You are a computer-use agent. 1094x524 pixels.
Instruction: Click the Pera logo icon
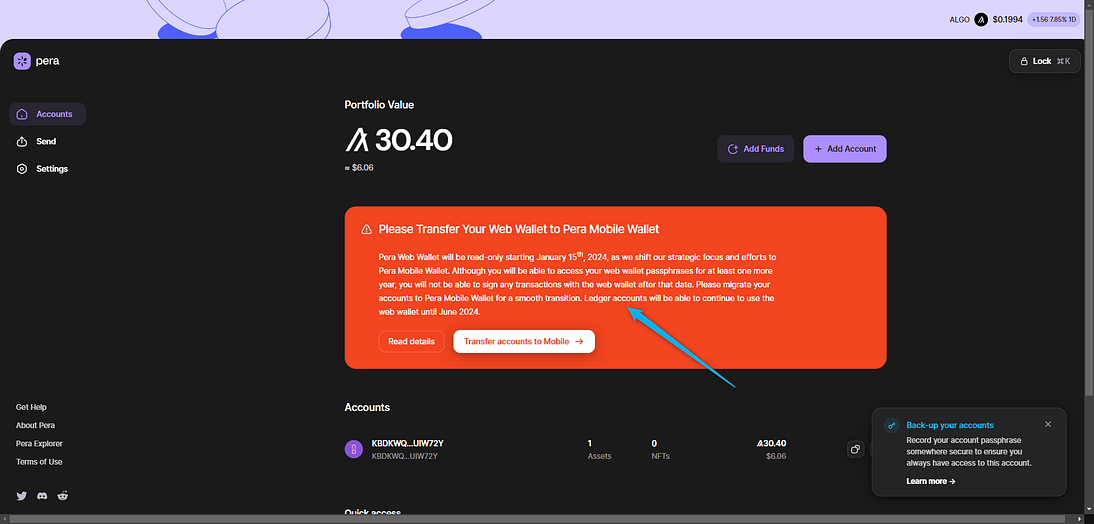point(22,61)
